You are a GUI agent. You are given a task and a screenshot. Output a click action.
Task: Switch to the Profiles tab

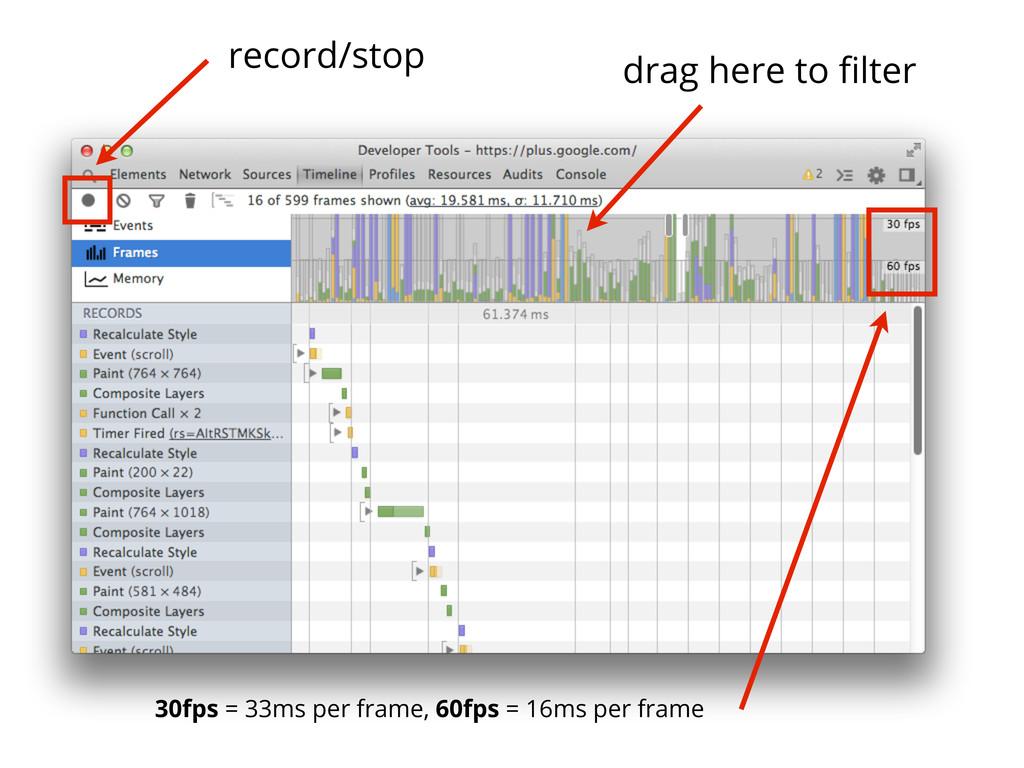click(x=391, y=174)
